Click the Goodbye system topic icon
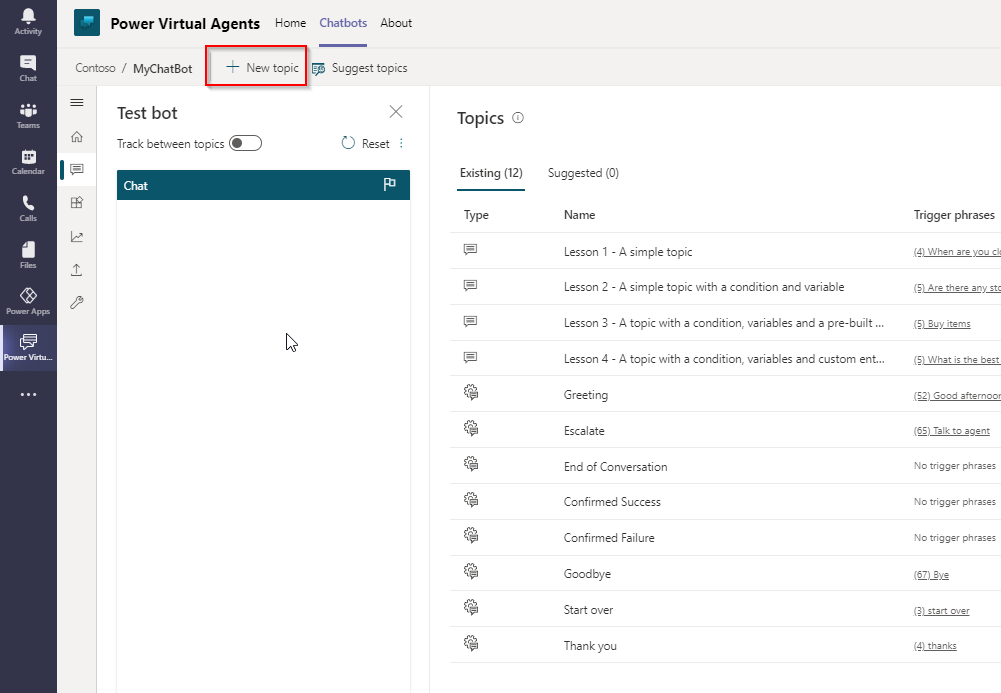The height and width of the screenshot is (693, 1001). 471,571
